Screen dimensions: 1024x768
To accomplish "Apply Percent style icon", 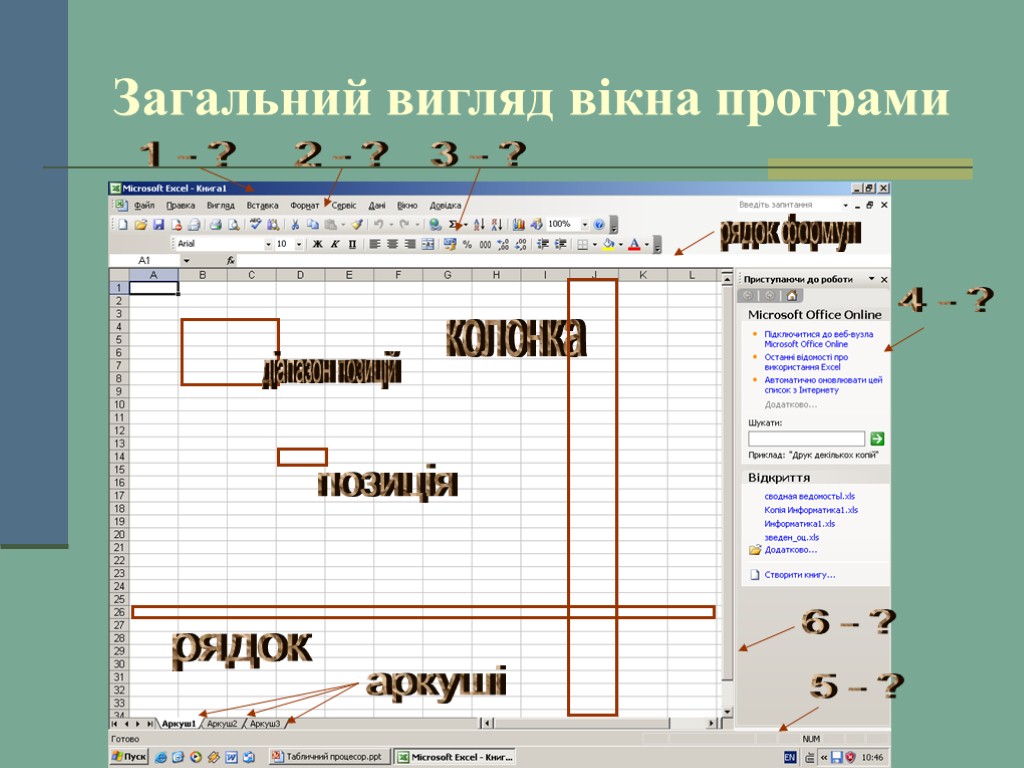I will pos(468,244).
